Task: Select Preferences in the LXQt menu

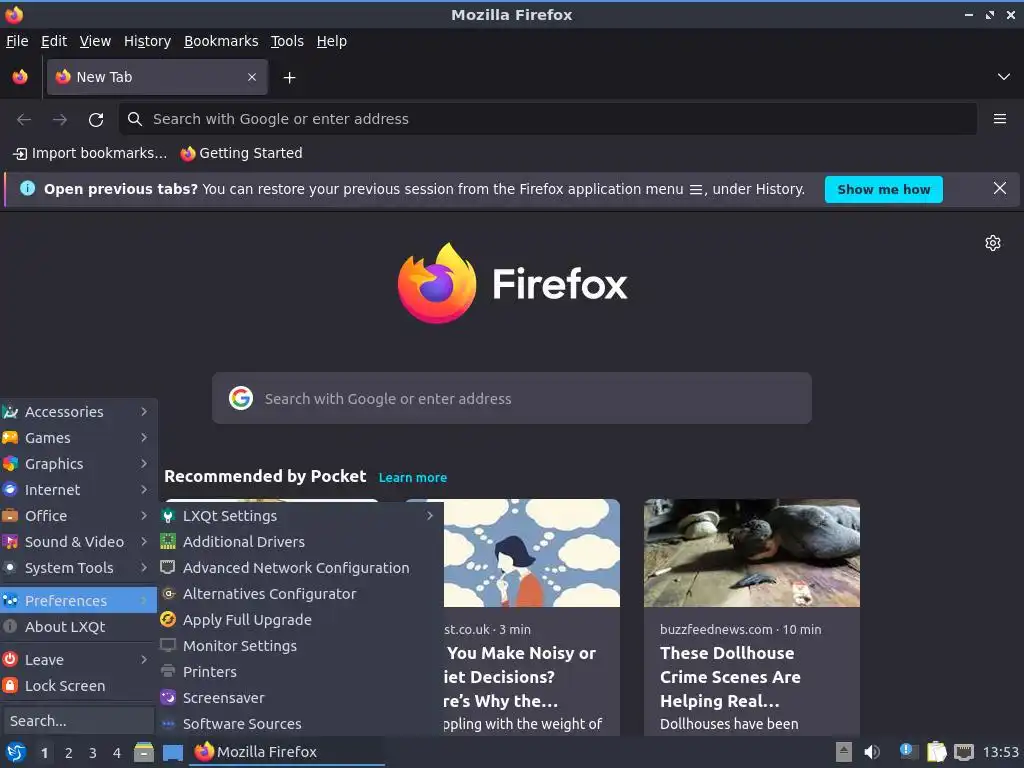Action: click(x=78, y=601)
